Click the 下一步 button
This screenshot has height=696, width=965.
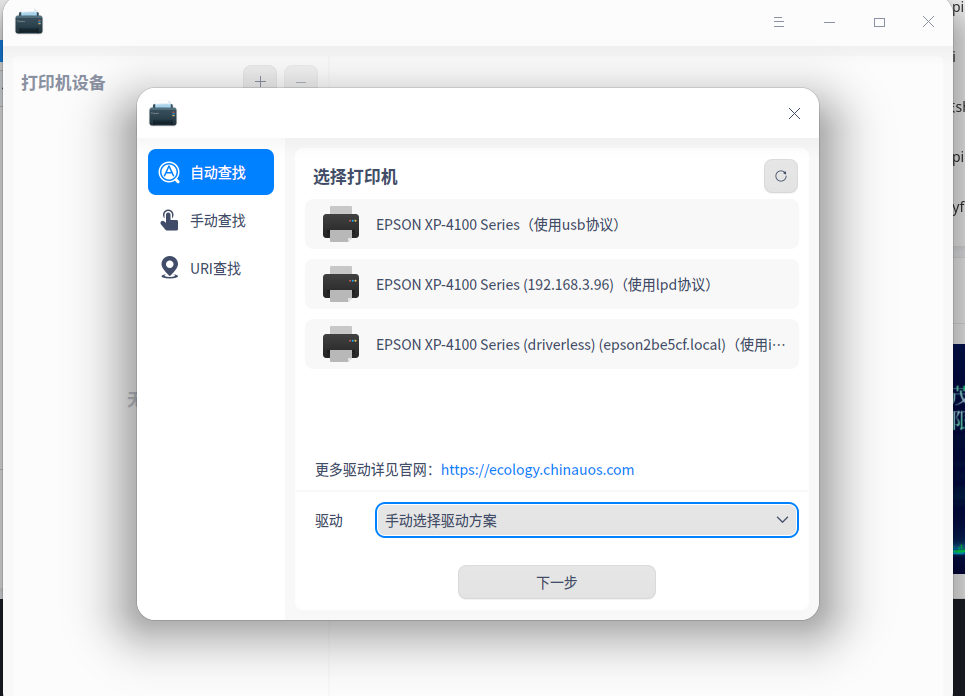point(556,582)
